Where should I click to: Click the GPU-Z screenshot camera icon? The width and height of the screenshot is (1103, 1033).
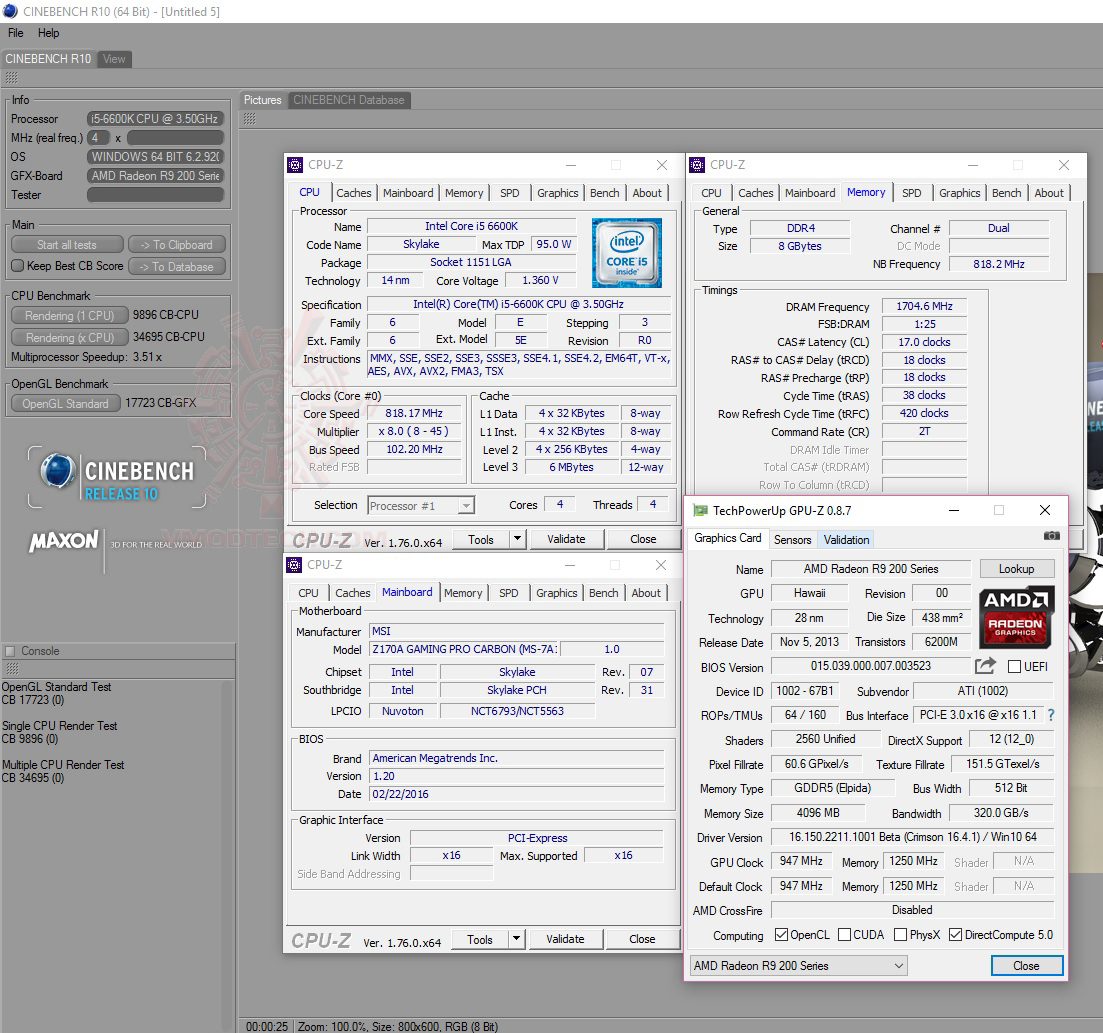[1051, 536]
